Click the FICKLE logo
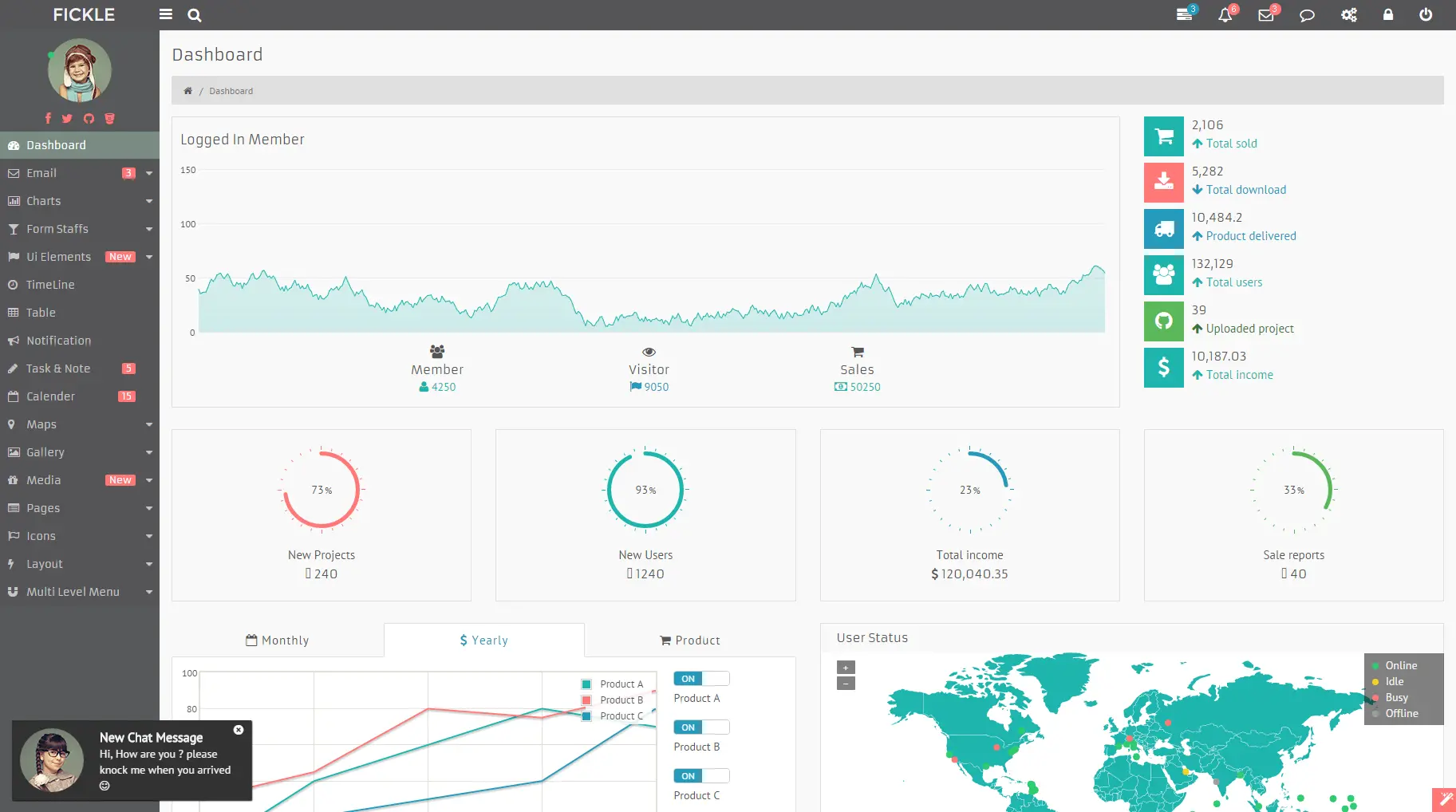The height and width of the screenshot is (812, 1456). 84,14
